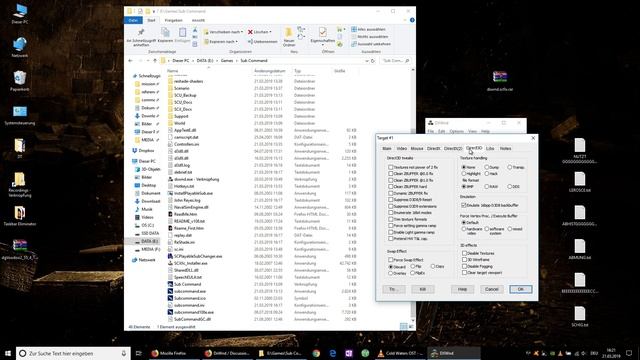Image resolution: width=640 pixels, height=360 pixels.
Task: Open the recent locations dropdown arrow
Action: (x=147, y=60)
